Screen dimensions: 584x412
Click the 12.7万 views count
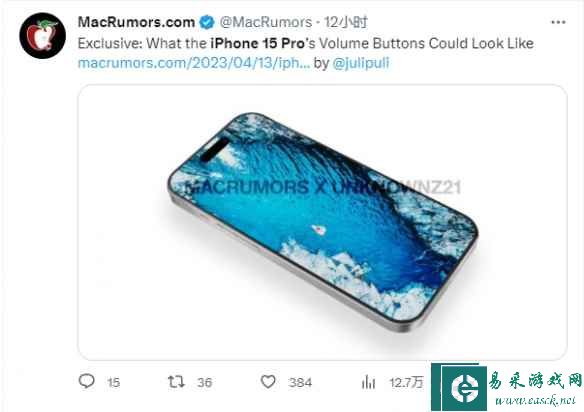pyautogui.click(x=406, y=383)
